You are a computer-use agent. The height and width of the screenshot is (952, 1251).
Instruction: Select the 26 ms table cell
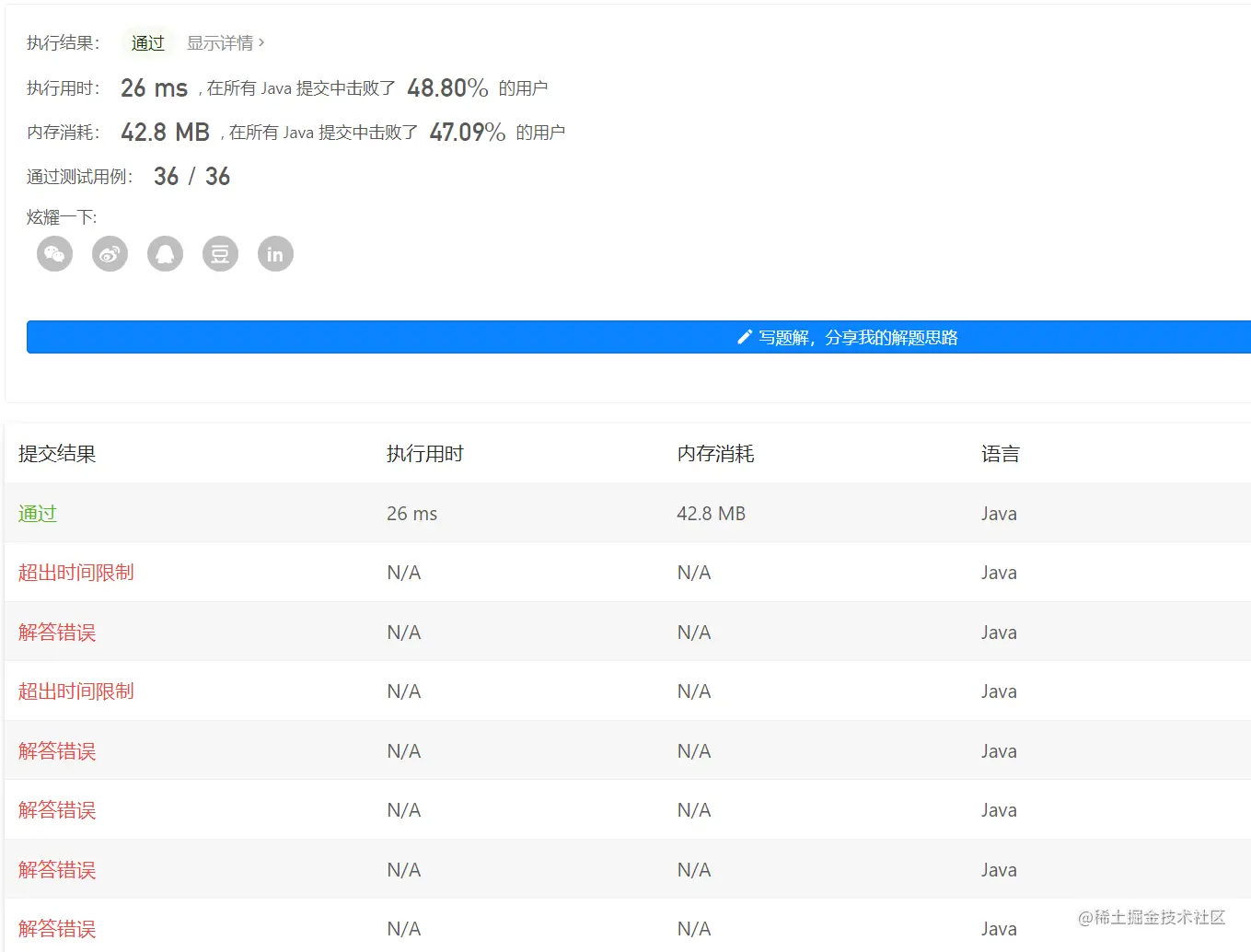pos(412,514)
